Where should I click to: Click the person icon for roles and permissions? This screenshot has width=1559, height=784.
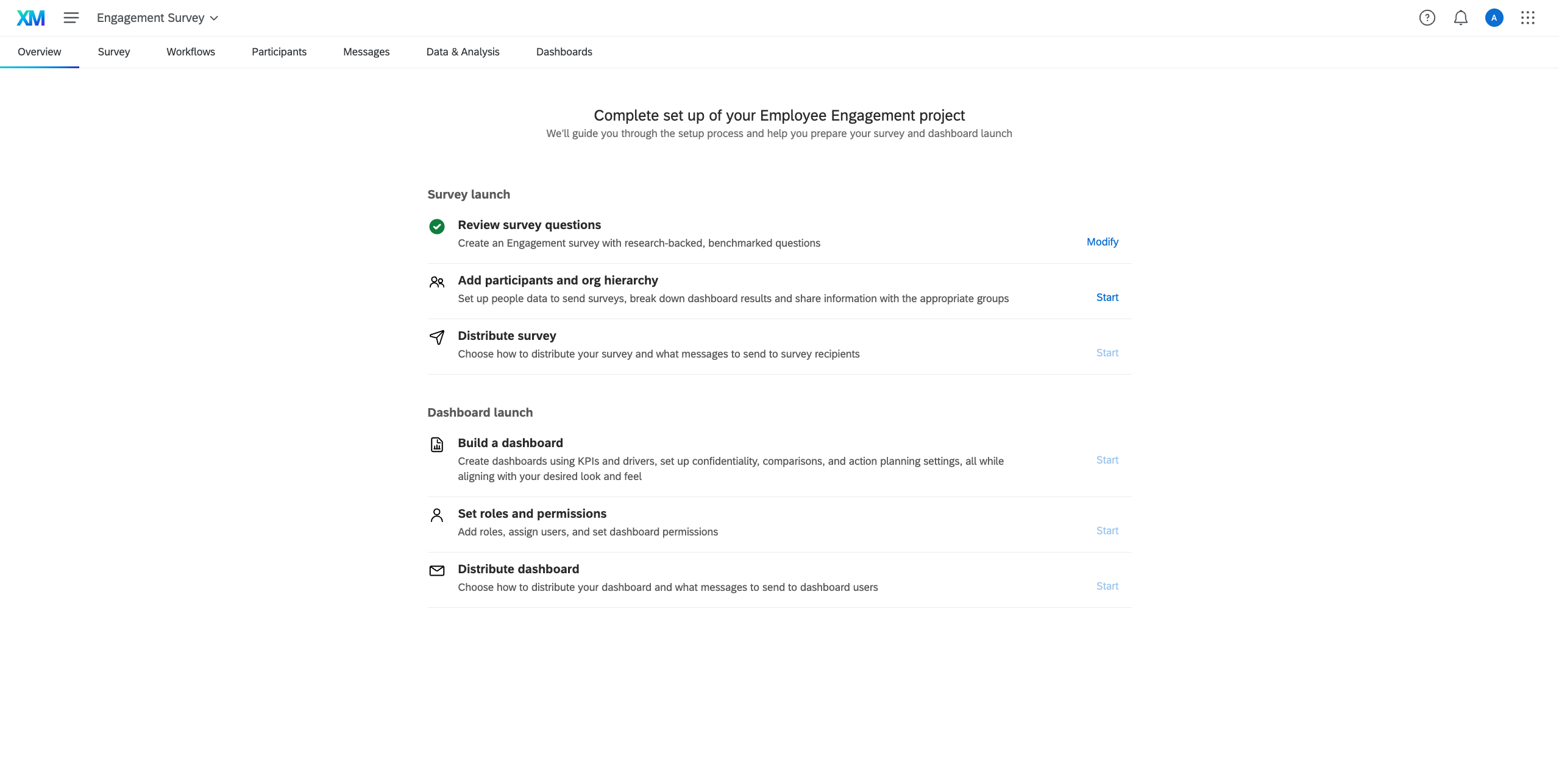(437, 515)
